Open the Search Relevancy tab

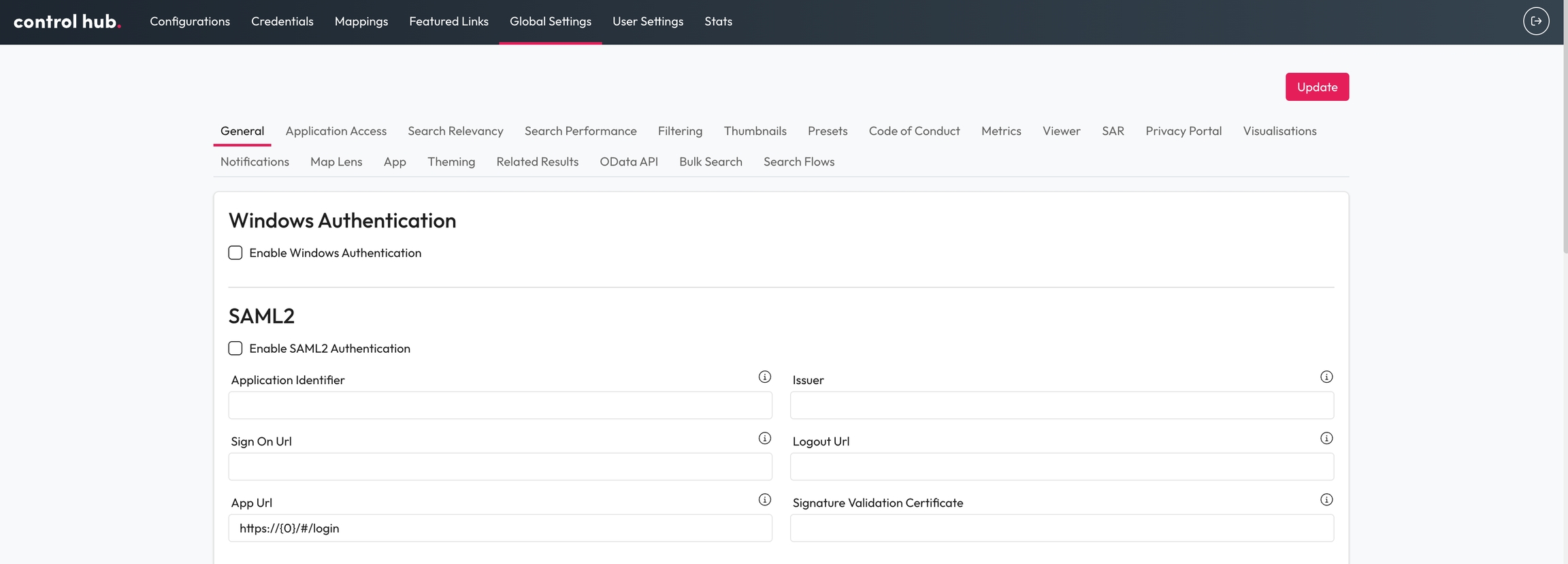point(455,131)
